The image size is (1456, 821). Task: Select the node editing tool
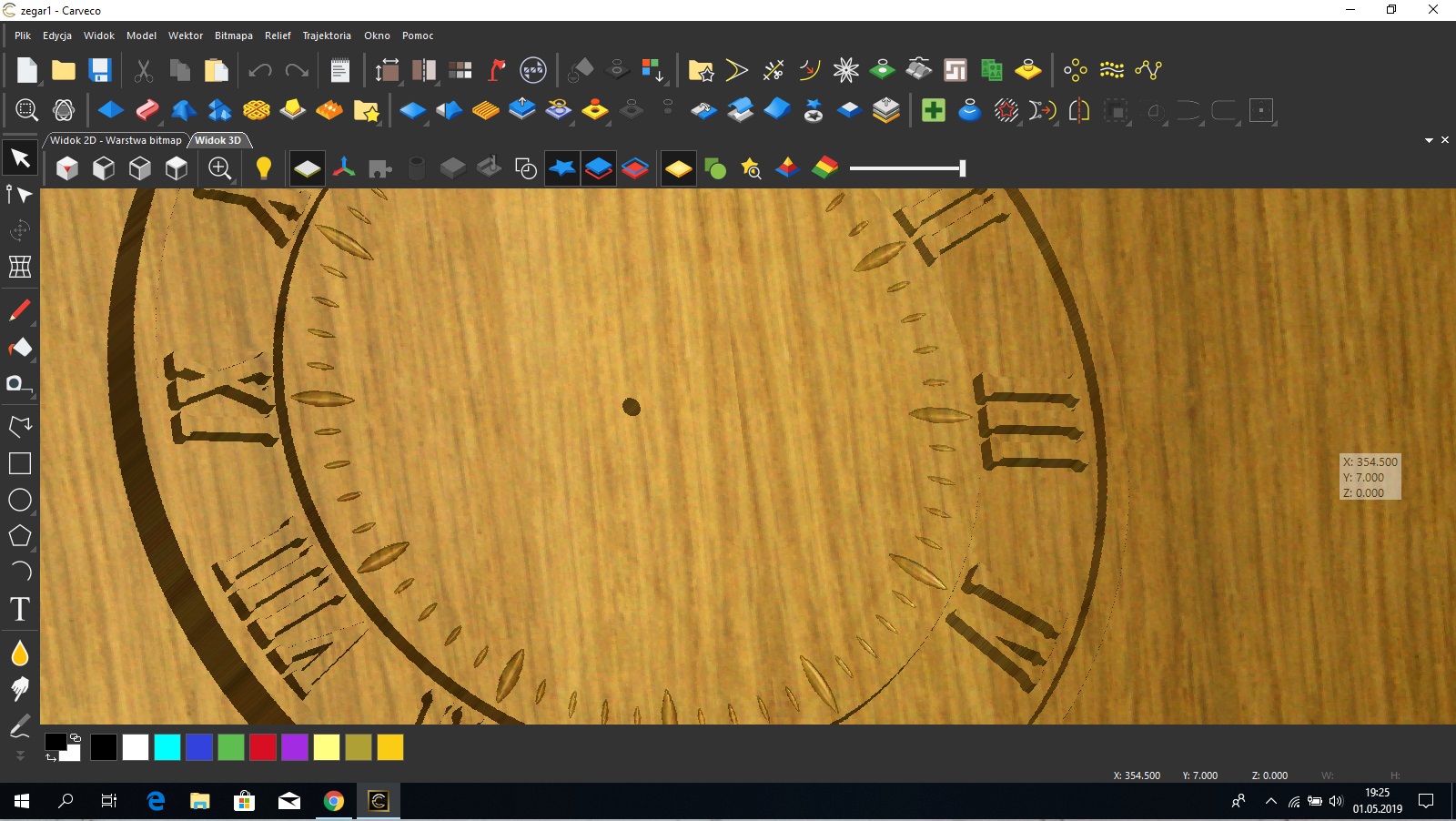(19, 194)
